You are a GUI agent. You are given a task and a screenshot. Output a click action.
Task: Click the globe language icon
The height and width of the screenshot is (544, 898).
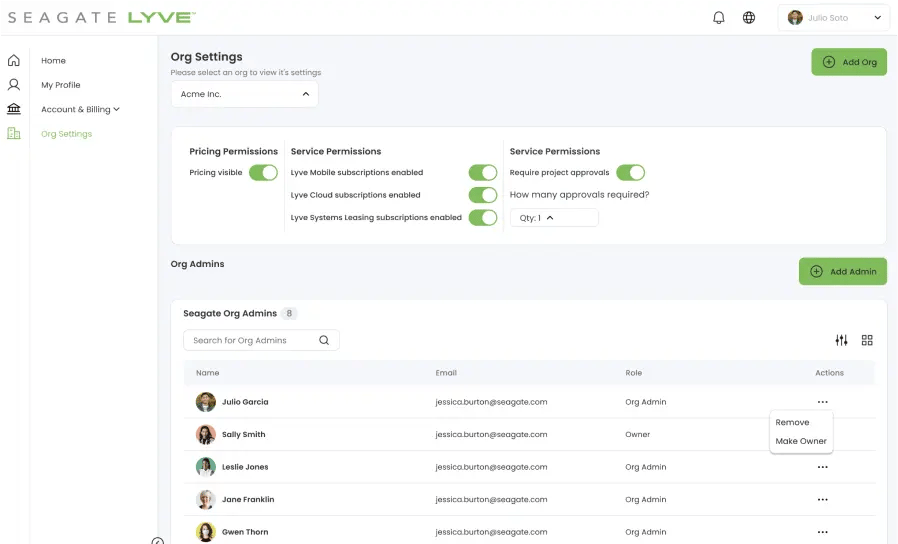749,17
